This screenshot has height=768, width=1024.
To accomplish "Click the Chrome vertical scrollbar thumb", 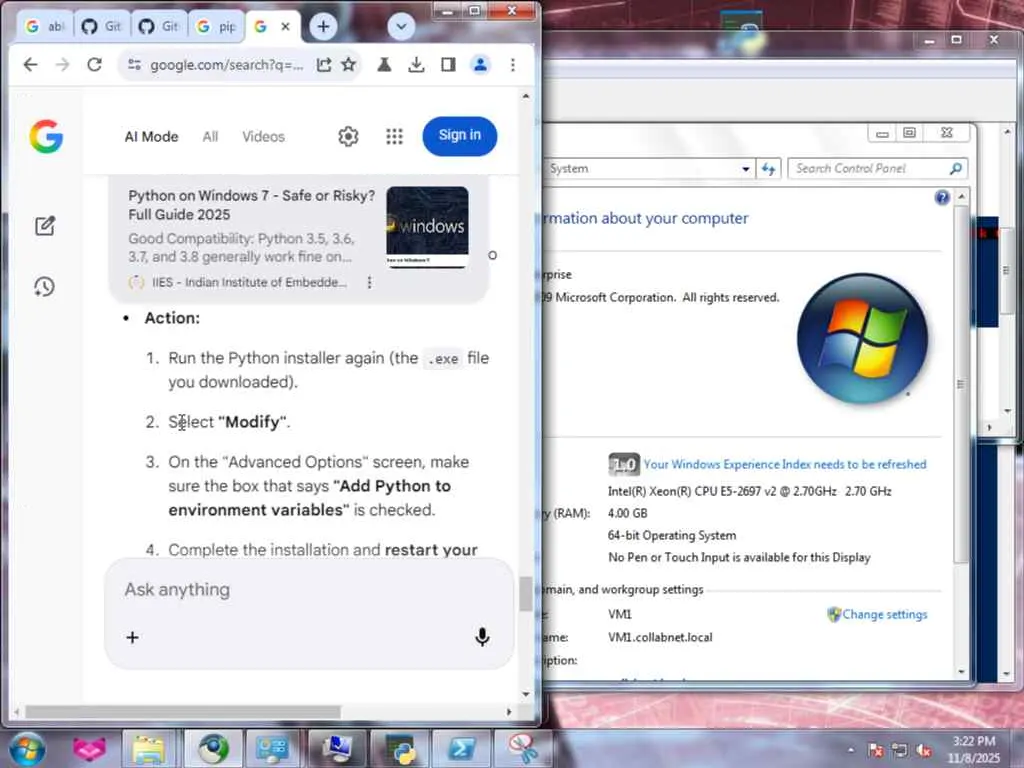I will (526, 594).
